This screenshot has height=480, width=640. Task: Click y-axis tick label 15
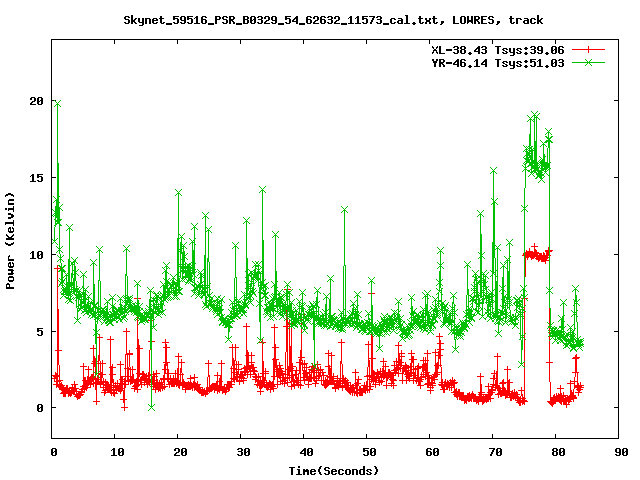[36, 178]
